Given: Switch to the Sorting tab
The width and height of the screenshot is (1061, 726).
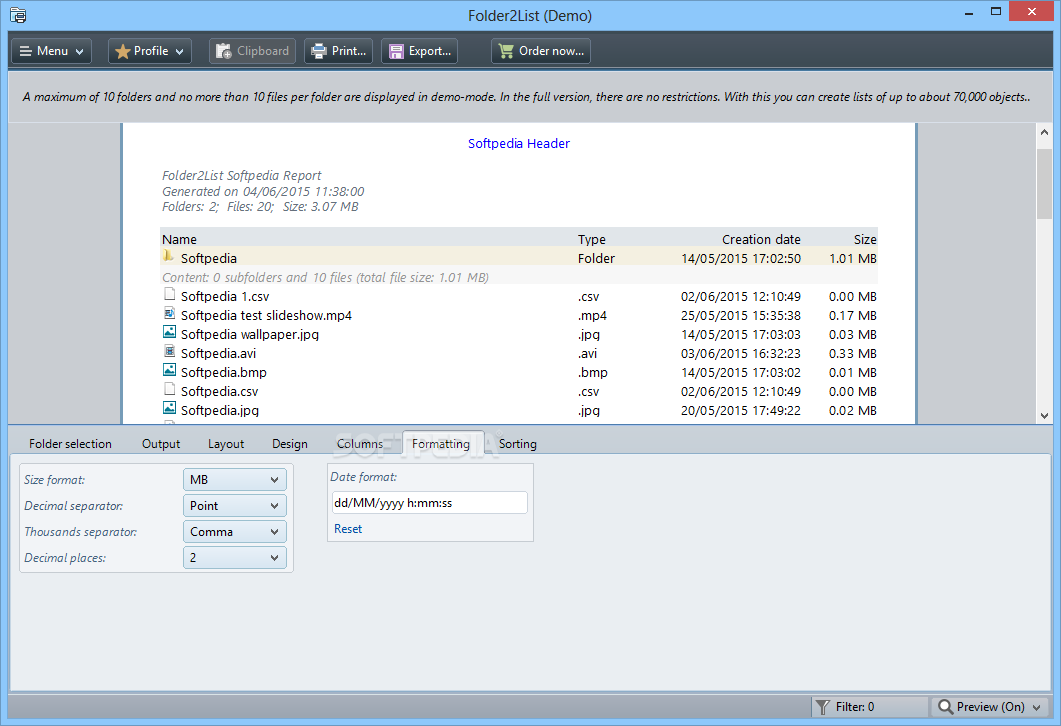Looking at the screenshot, I should click(518, 444).
